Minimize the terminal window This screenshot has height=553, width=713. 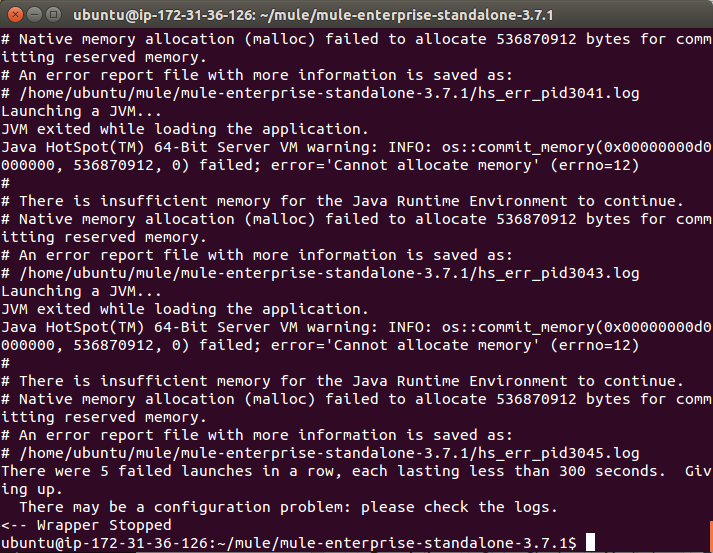[x=35, y=15]
